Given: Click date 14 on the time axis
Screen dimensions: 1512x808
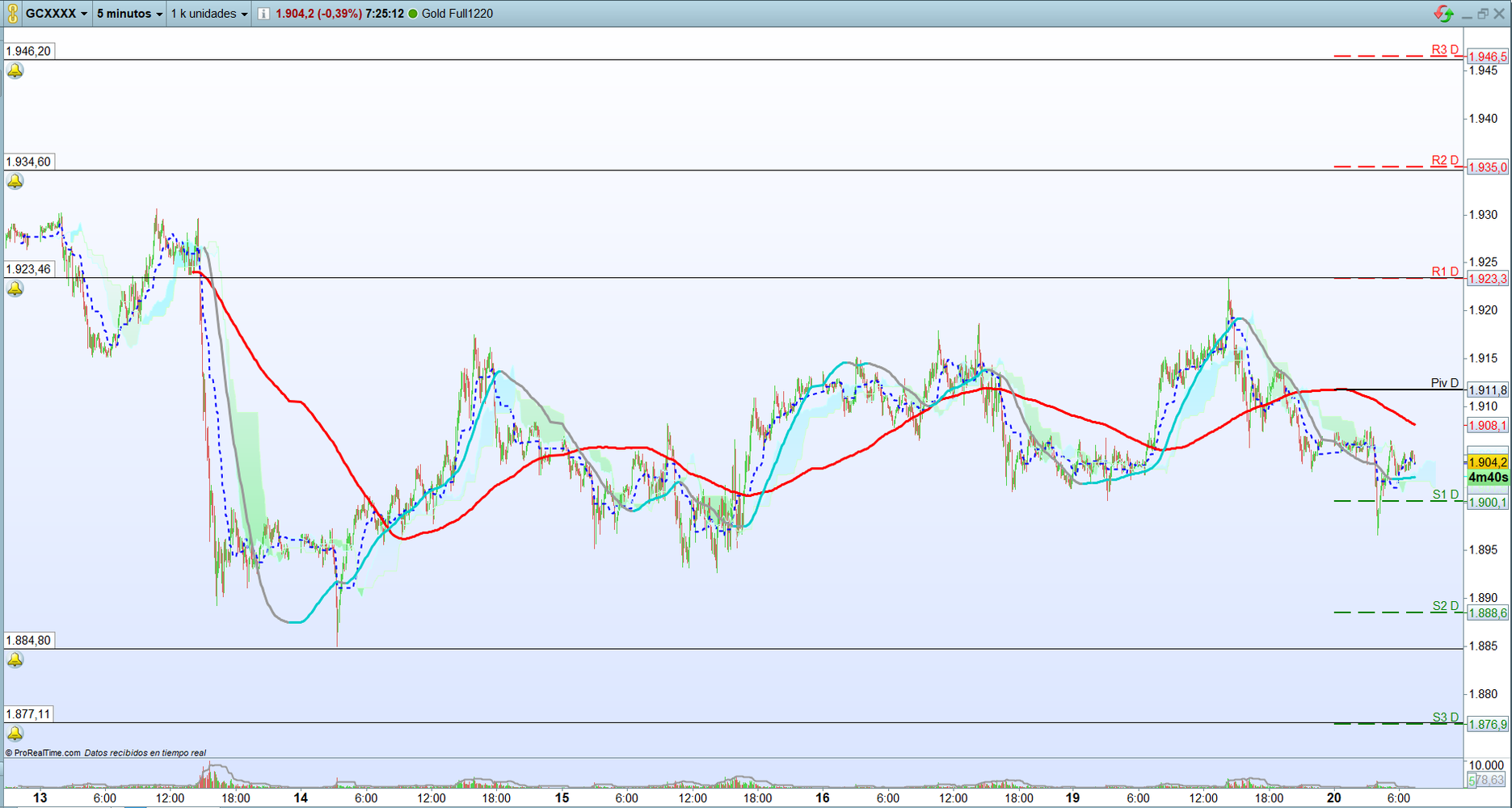Looking at the screenshot, I should [x=301, y=798].
